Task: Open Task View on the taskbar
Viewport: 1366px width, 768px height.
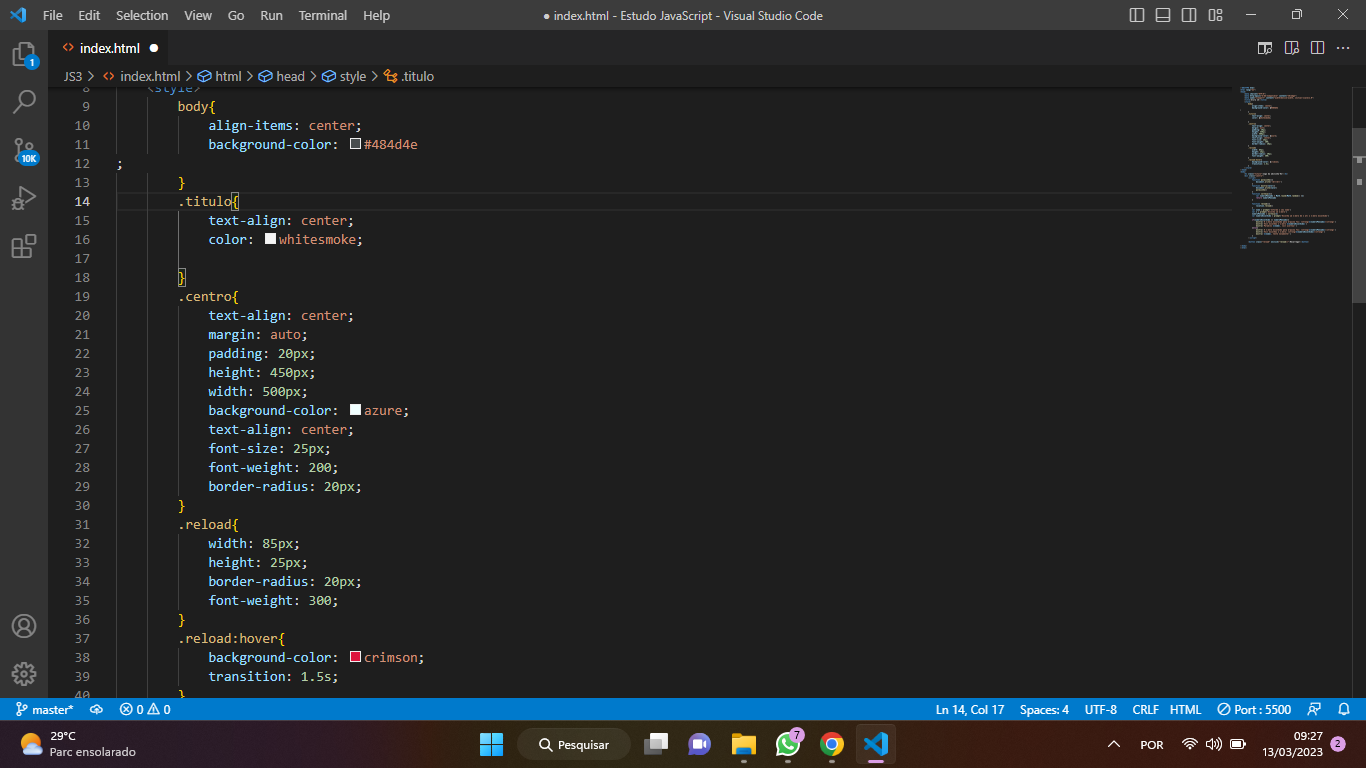Action: (656, 744)
